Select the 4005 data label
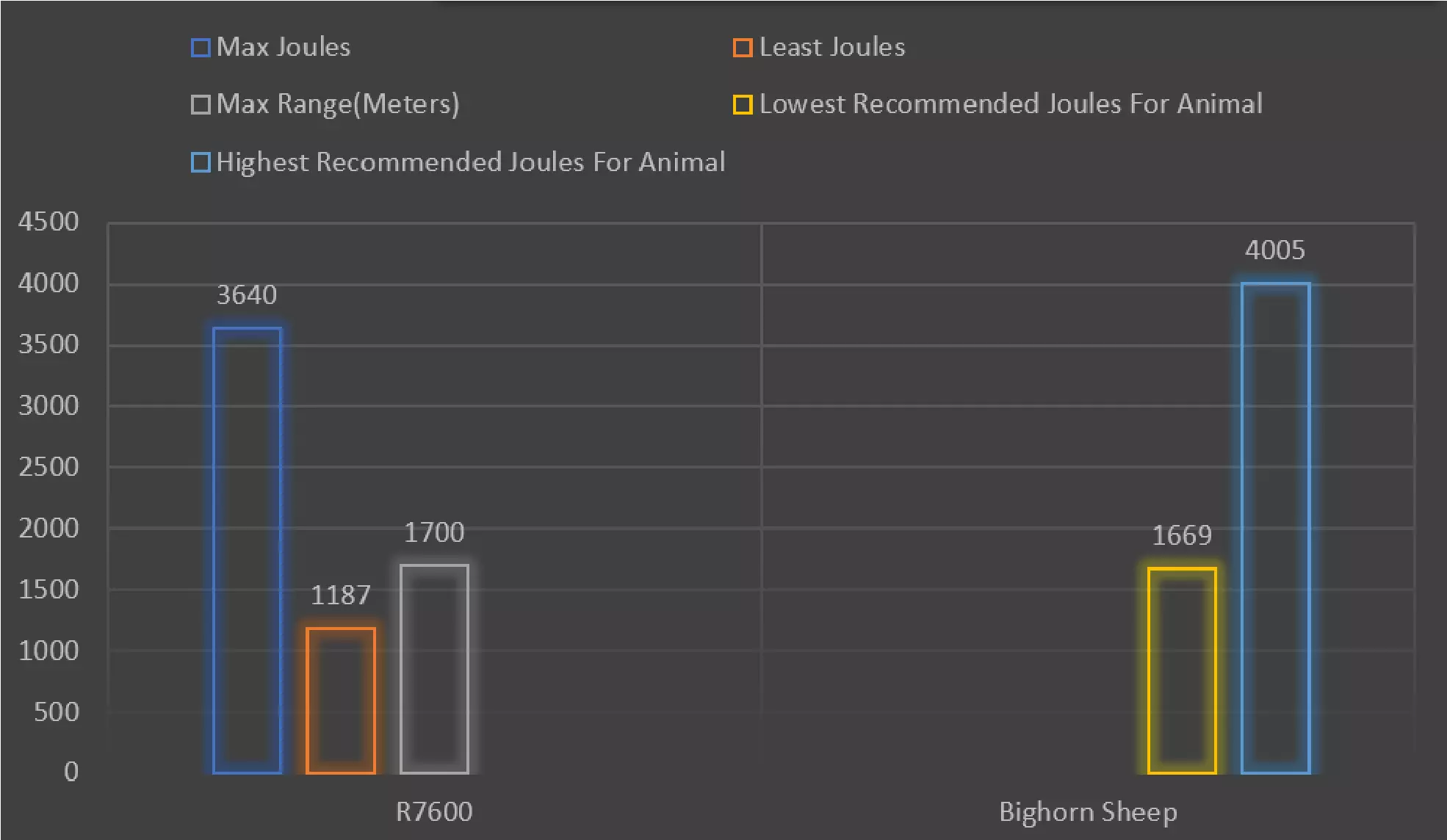This screenshot has width=1447, height=840. click(1275, 250)
